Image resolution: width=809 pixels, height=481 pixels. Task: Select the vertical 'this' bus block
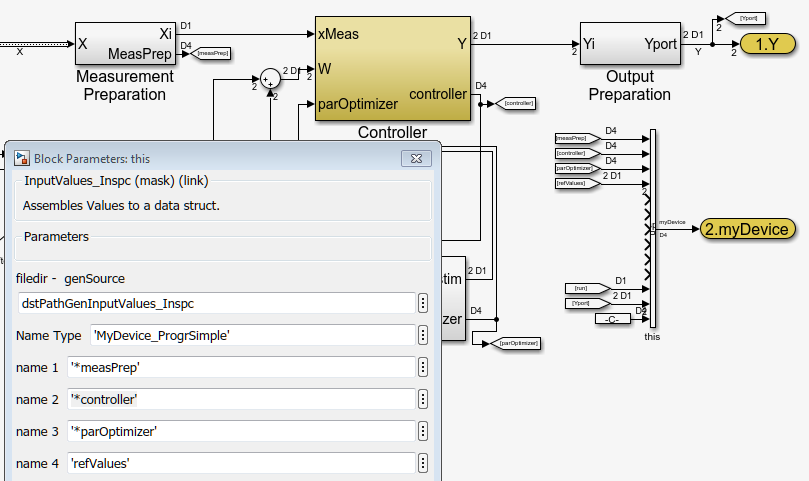pos(652,228)
